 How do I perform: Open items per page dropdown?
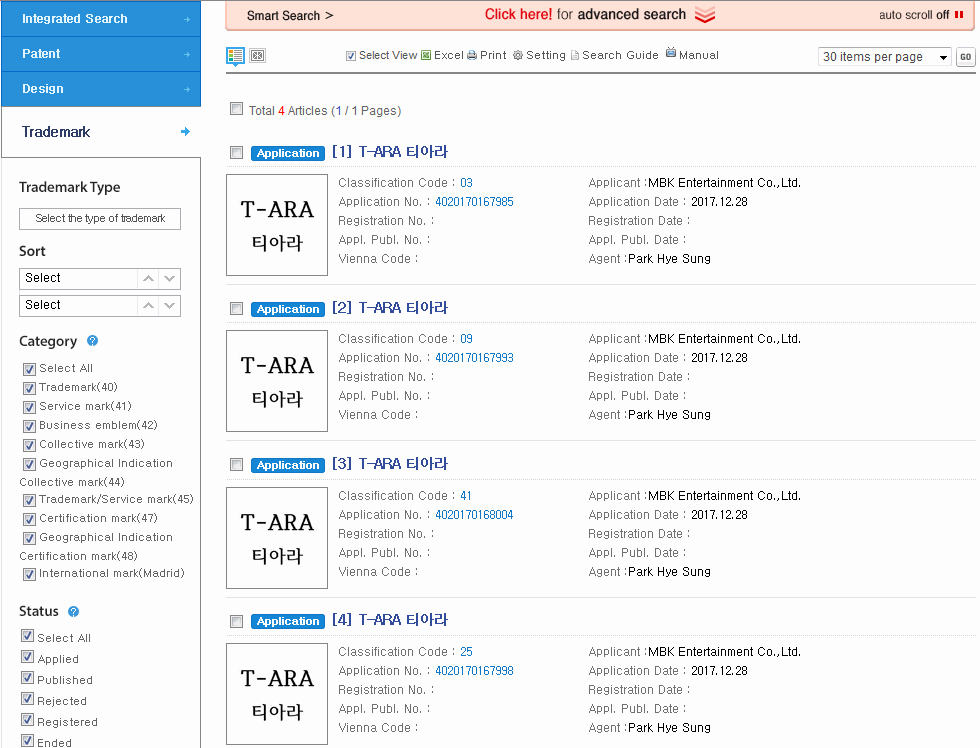pos(884,57)
